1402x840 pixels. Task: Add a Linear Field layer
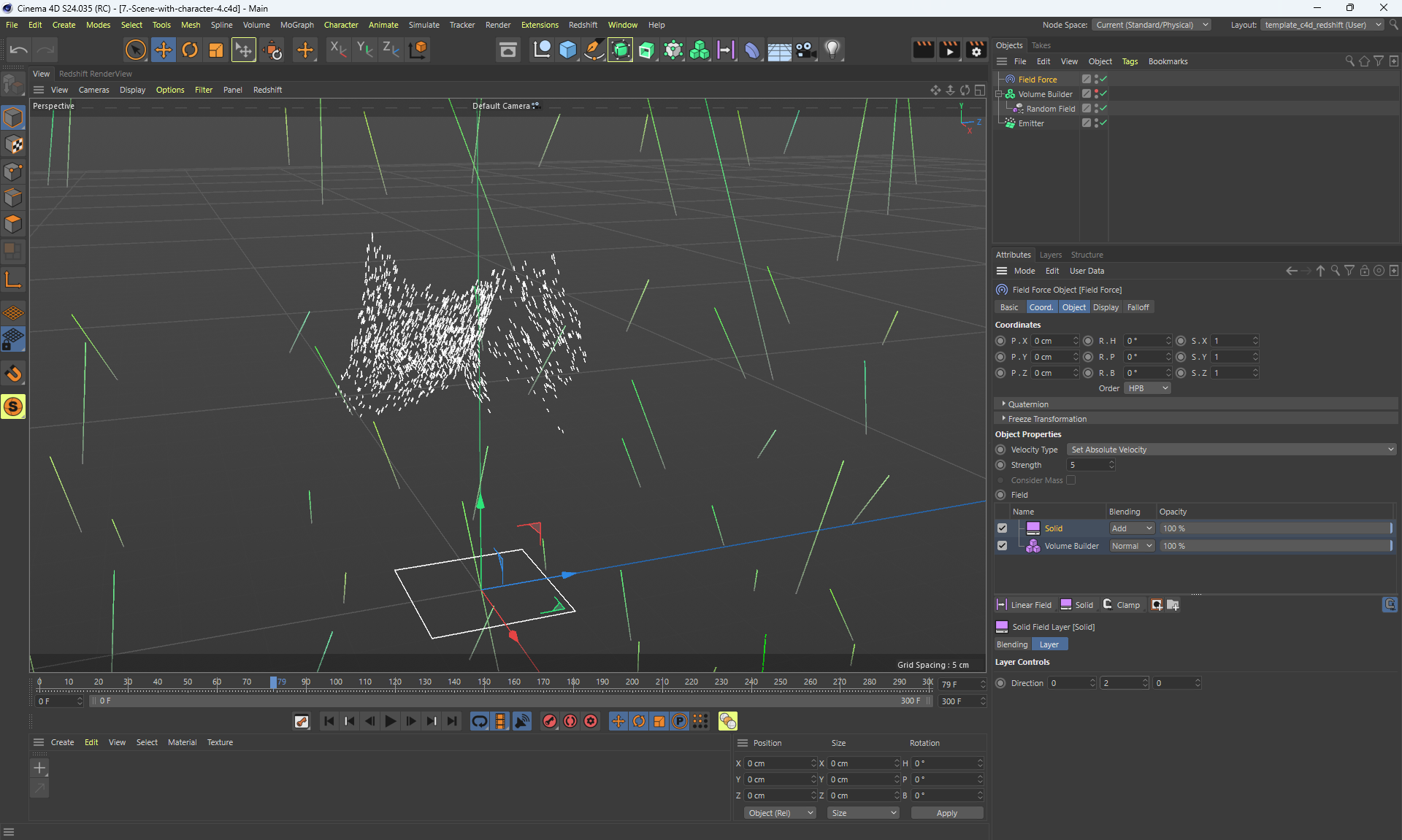1024,605
